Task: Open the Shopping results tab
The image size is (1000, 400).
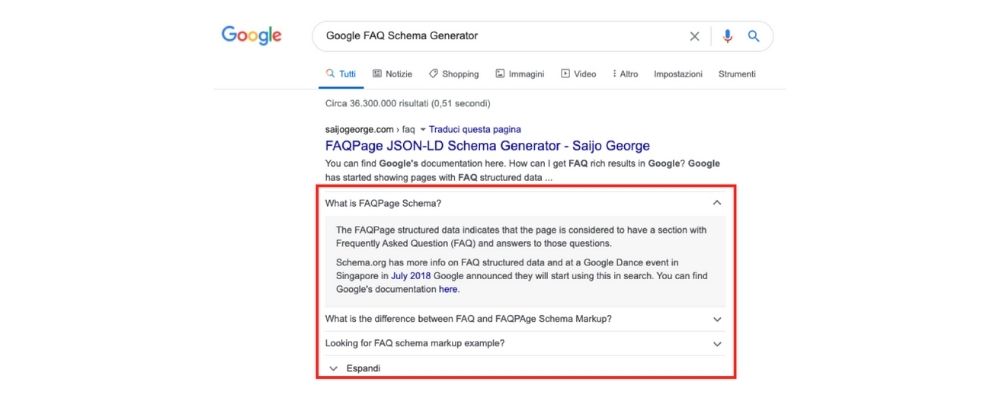Action: click(453, 74)
